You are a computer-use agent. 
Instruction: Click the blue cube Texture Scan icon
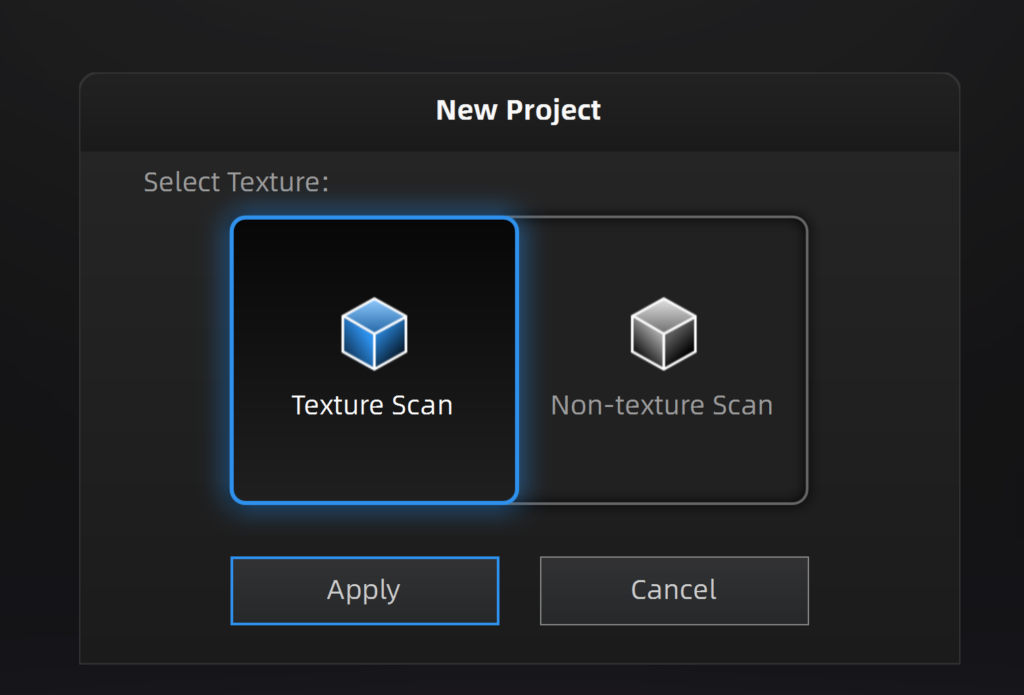pyautogui.click(x=374, y=333)
